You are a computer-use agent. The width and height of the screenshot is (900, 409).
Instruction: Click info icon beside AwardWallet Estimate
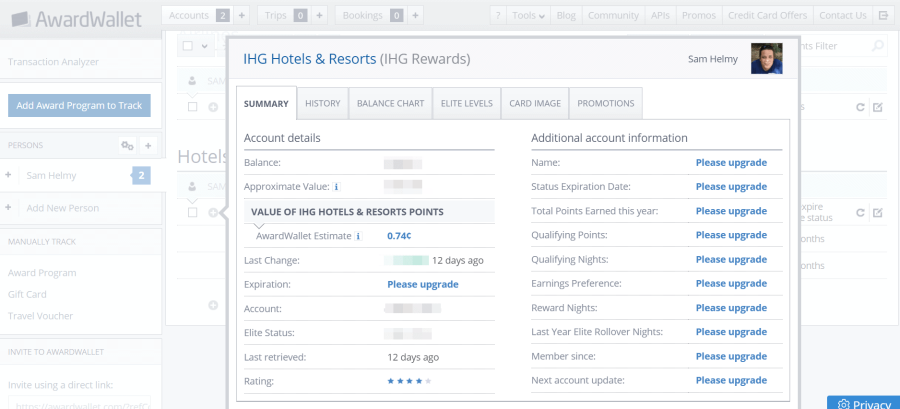tap(358, 236)
